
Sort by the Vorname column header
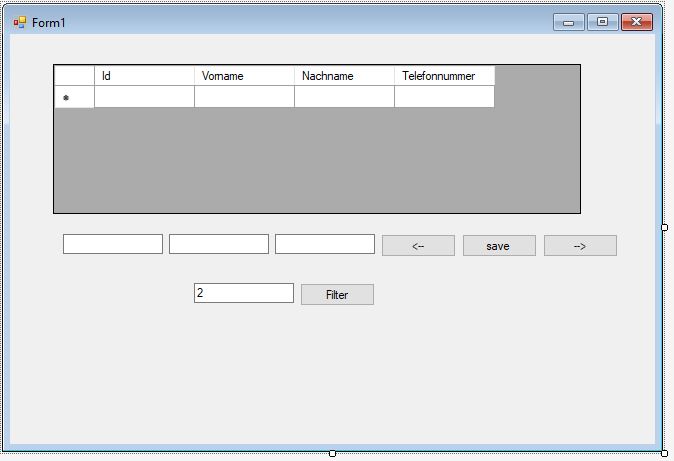pos(244,76)
